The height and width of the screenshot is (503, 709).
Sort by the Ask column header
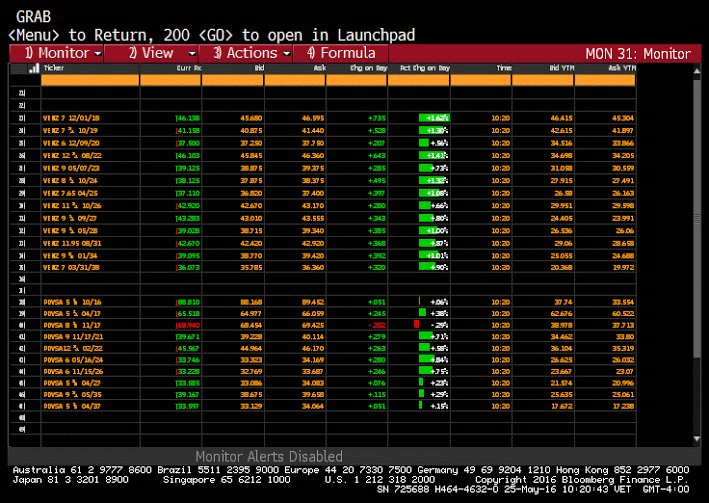click(320, 68)
